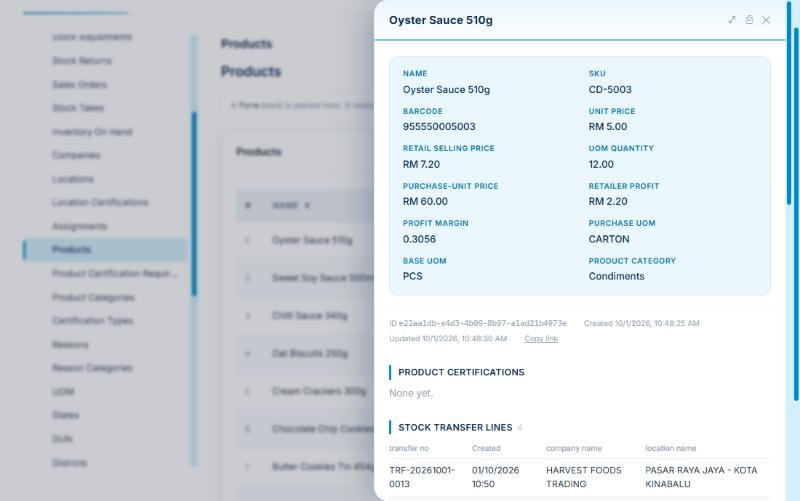Open the Chilli Sauce 340g row
This screenshot has width=800, height=501.
click(305, 316)
